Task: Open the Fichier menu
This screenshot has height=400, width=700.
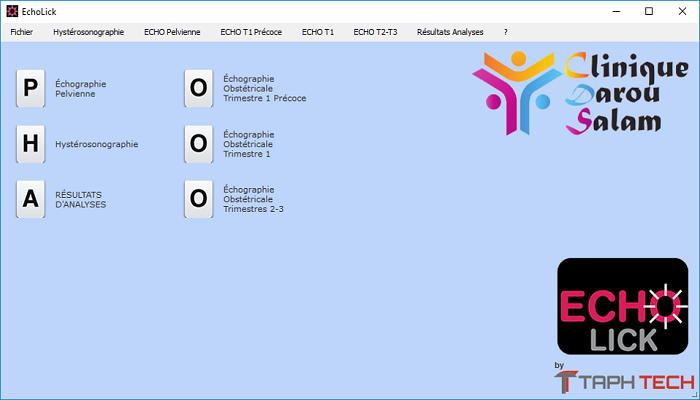Action: coord(24,32)
